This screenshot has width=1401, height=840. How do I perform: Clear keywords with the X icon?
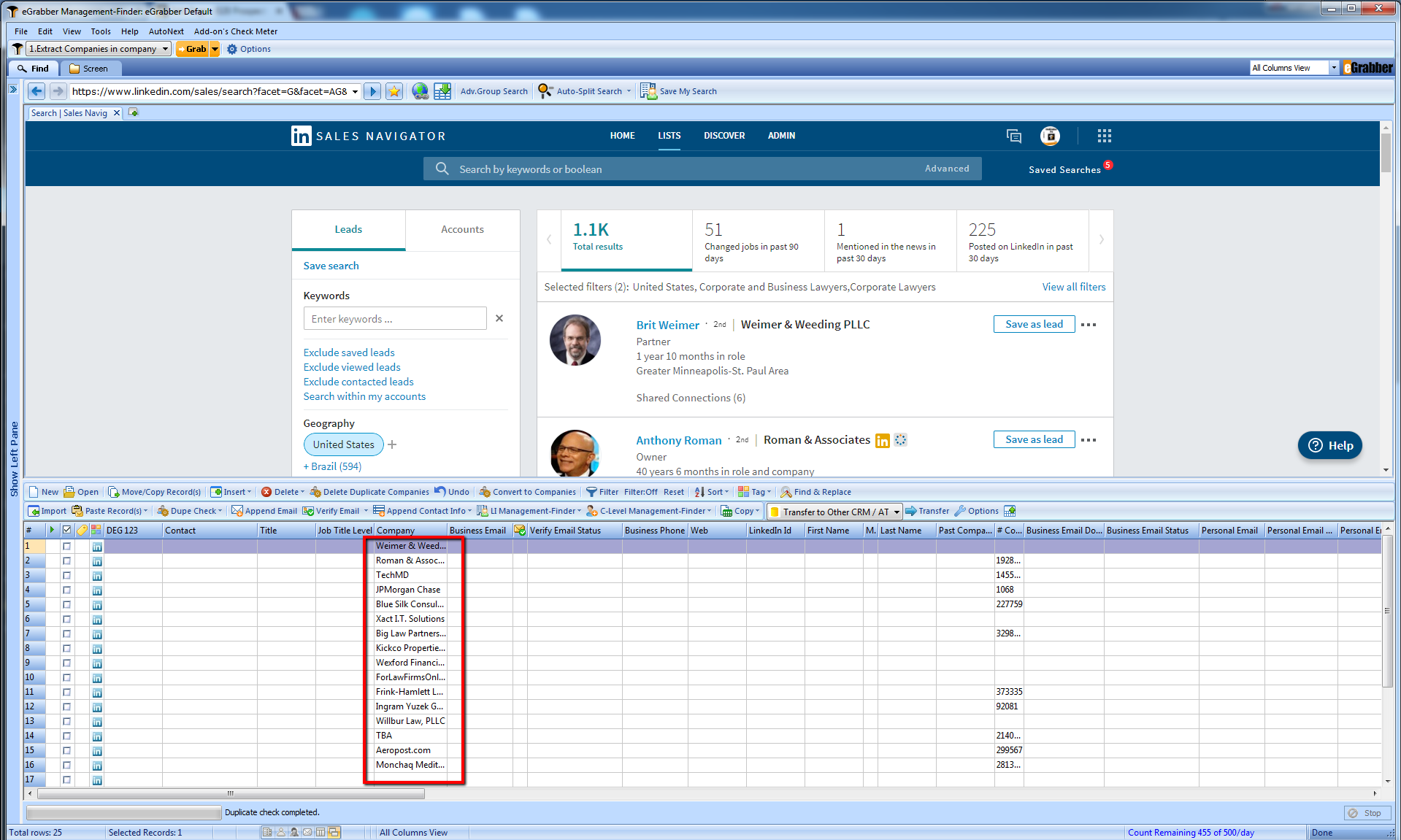(499, 318)
